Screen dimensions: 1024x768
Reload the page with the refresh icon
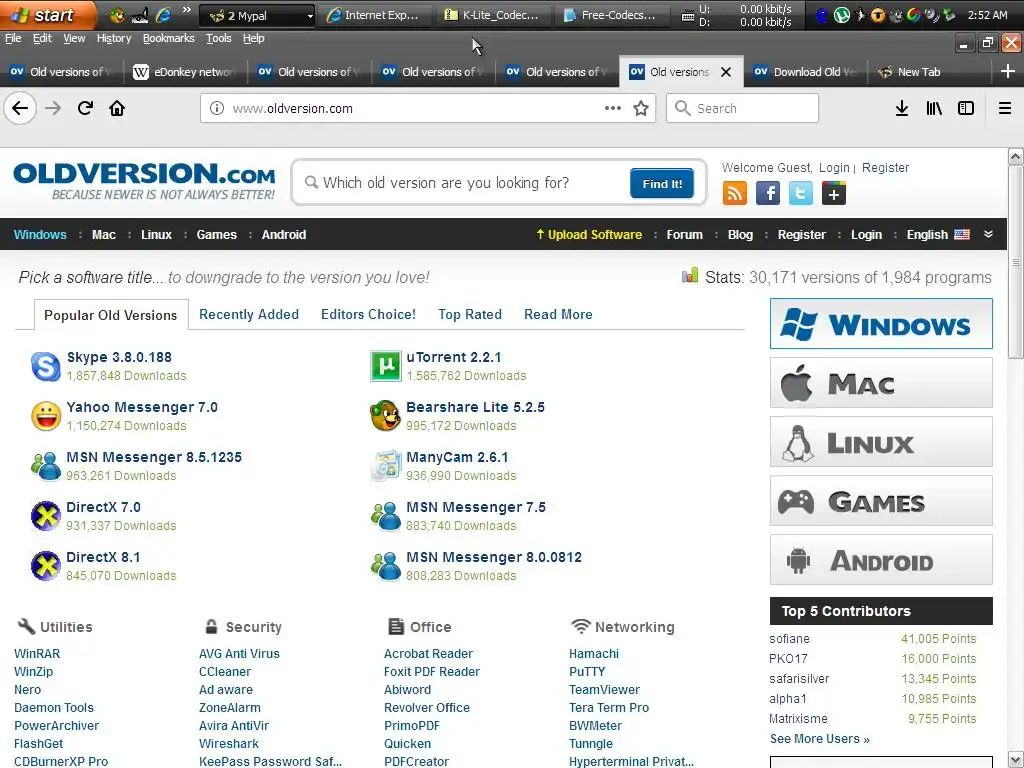pos(85,108)
